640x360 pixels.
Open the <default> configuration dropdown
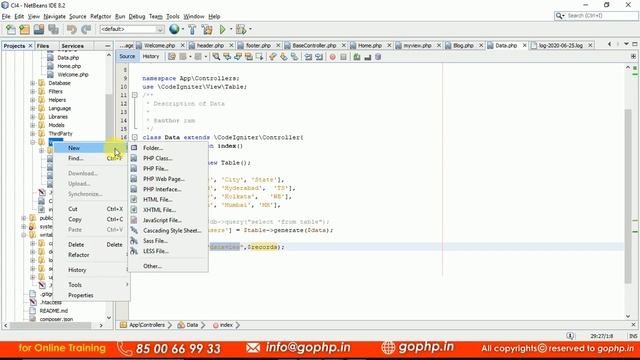point(132,29)
